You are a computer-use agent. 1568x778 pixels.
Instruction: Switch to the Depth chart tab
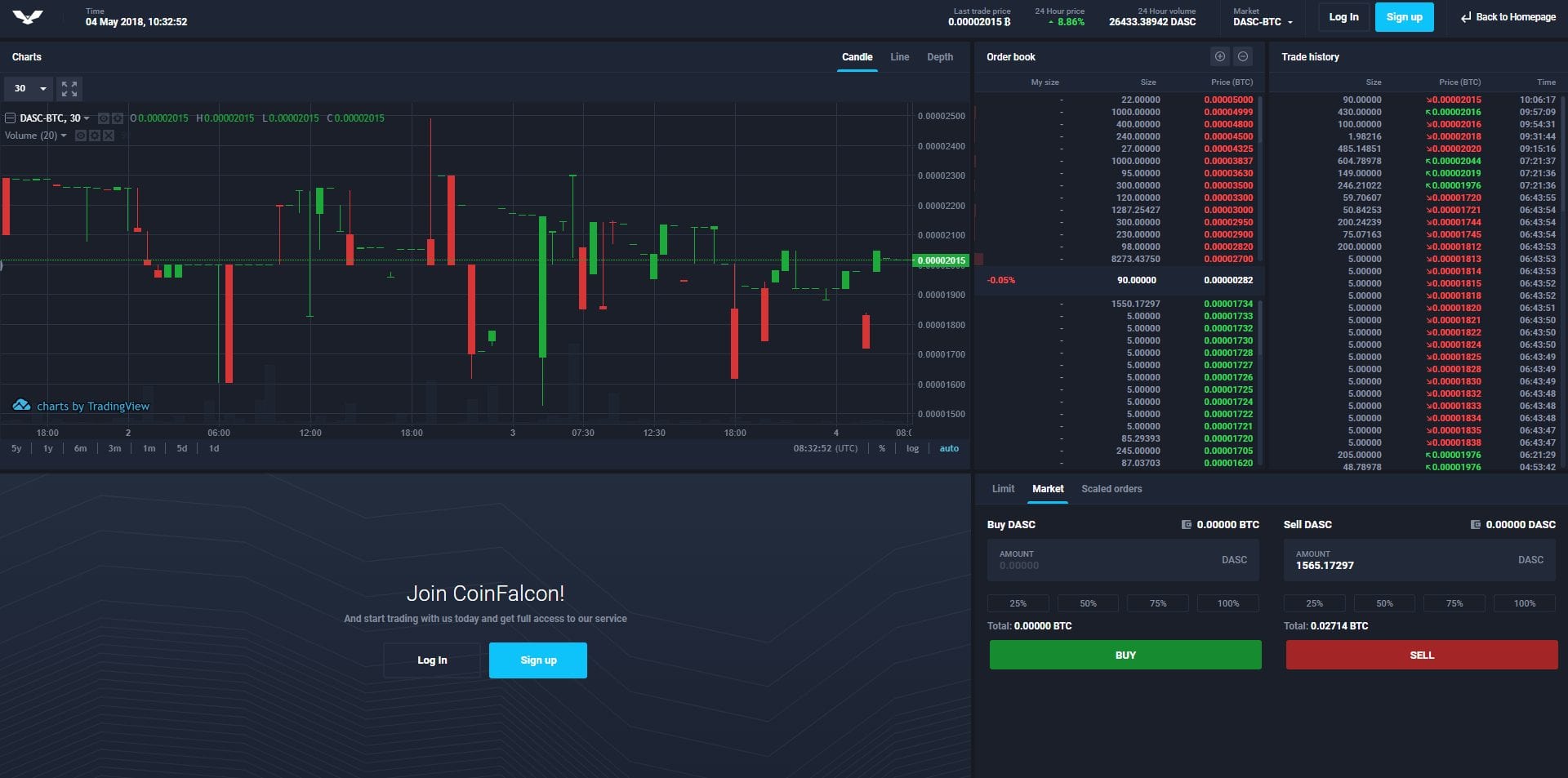(x=939, y=57)
